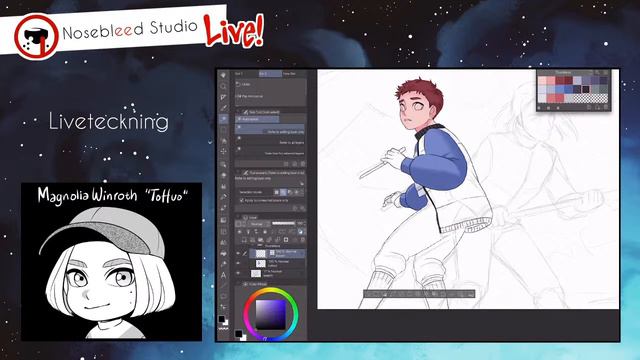Pick the bright pink swatch in the top row
Screen dimensions: 640x360
551,80
